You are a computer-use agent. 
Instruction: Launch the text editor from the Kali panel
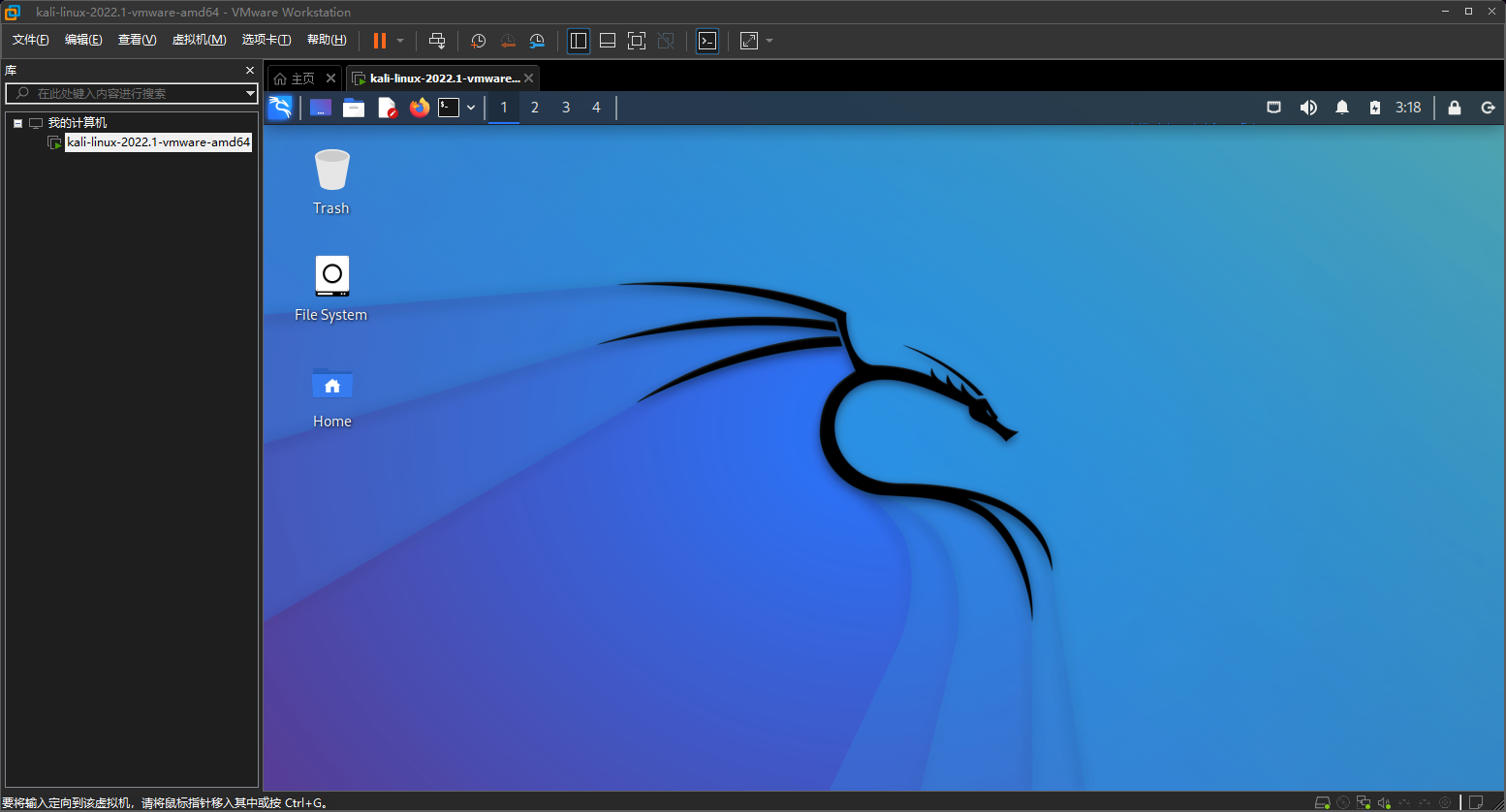point(388,108)
